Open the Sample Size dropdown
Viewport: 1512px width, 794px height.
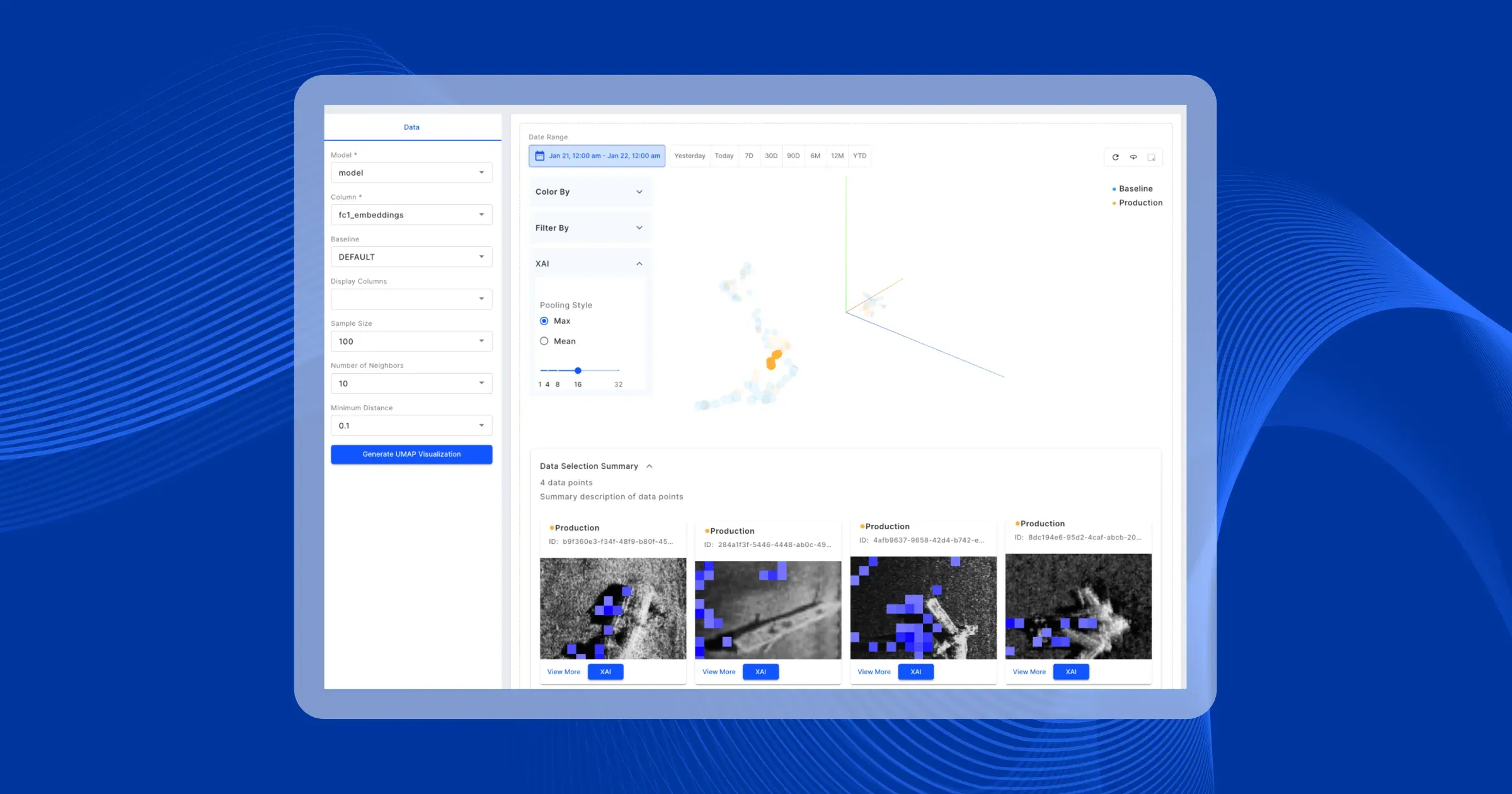411,341
